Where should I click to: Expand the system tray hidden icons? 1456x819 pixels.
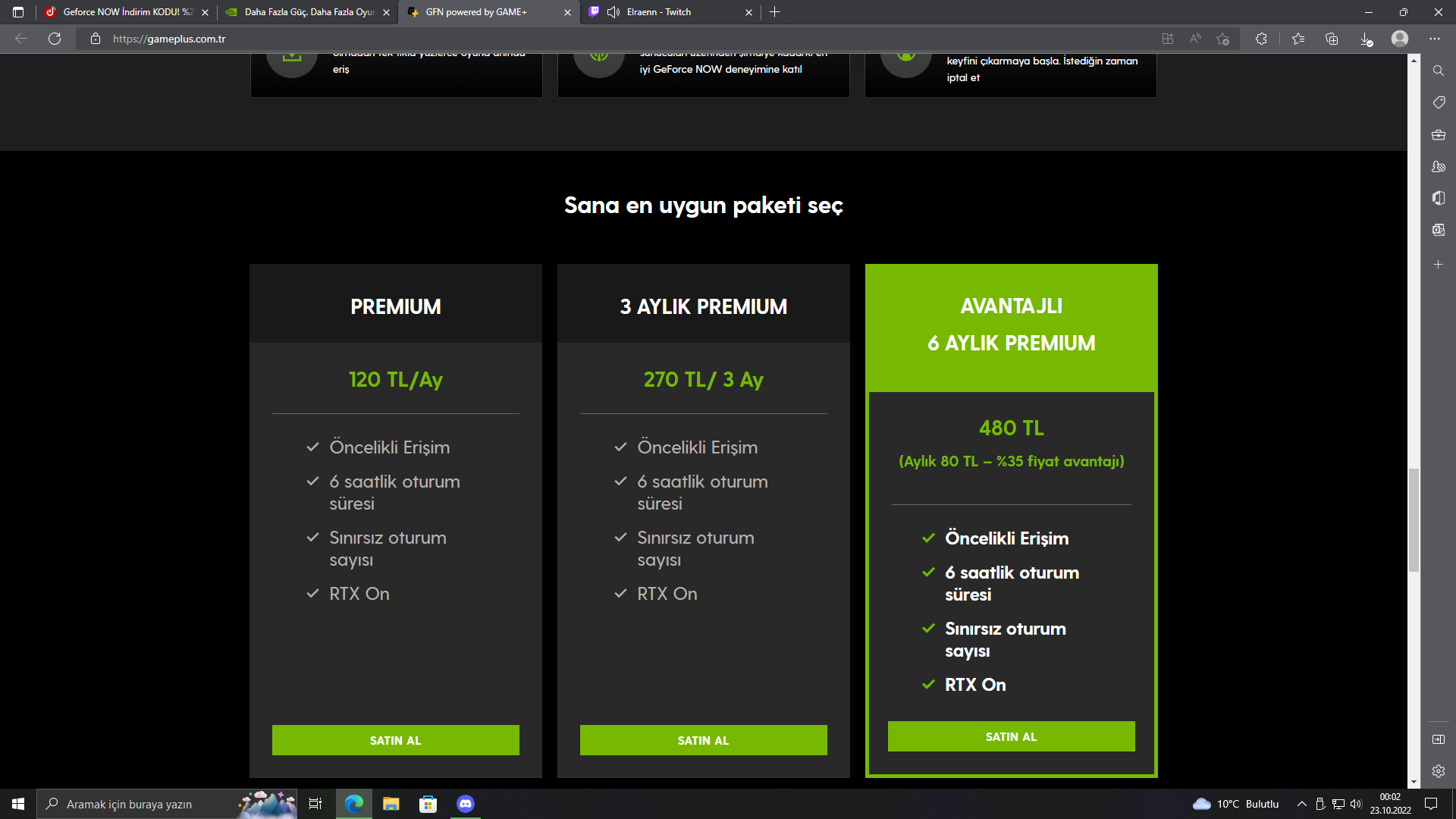click(1301, 804)
